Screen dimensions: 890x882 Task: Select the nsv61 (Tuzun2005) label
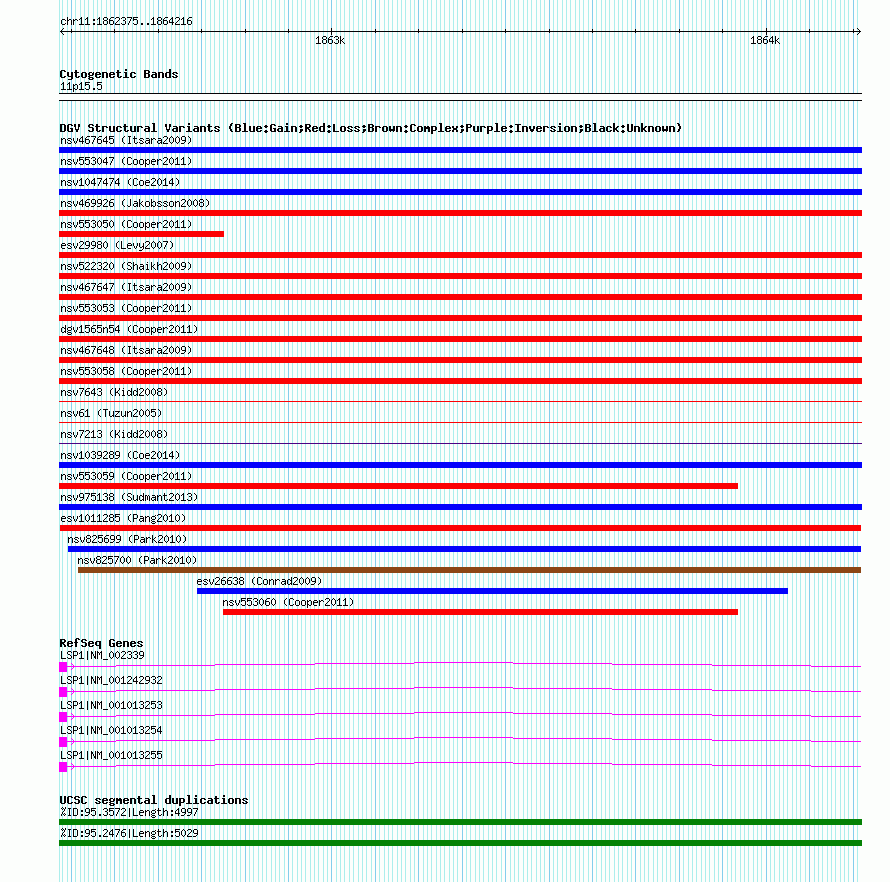111,413
